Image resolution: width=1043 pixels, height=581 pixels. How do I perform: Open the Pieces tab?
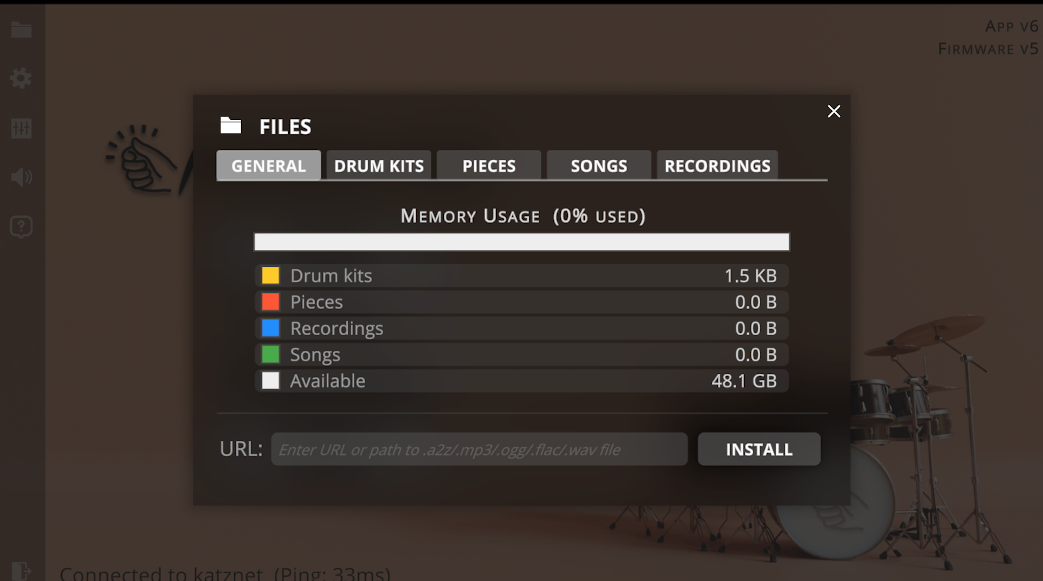click(x=488, y=165)
